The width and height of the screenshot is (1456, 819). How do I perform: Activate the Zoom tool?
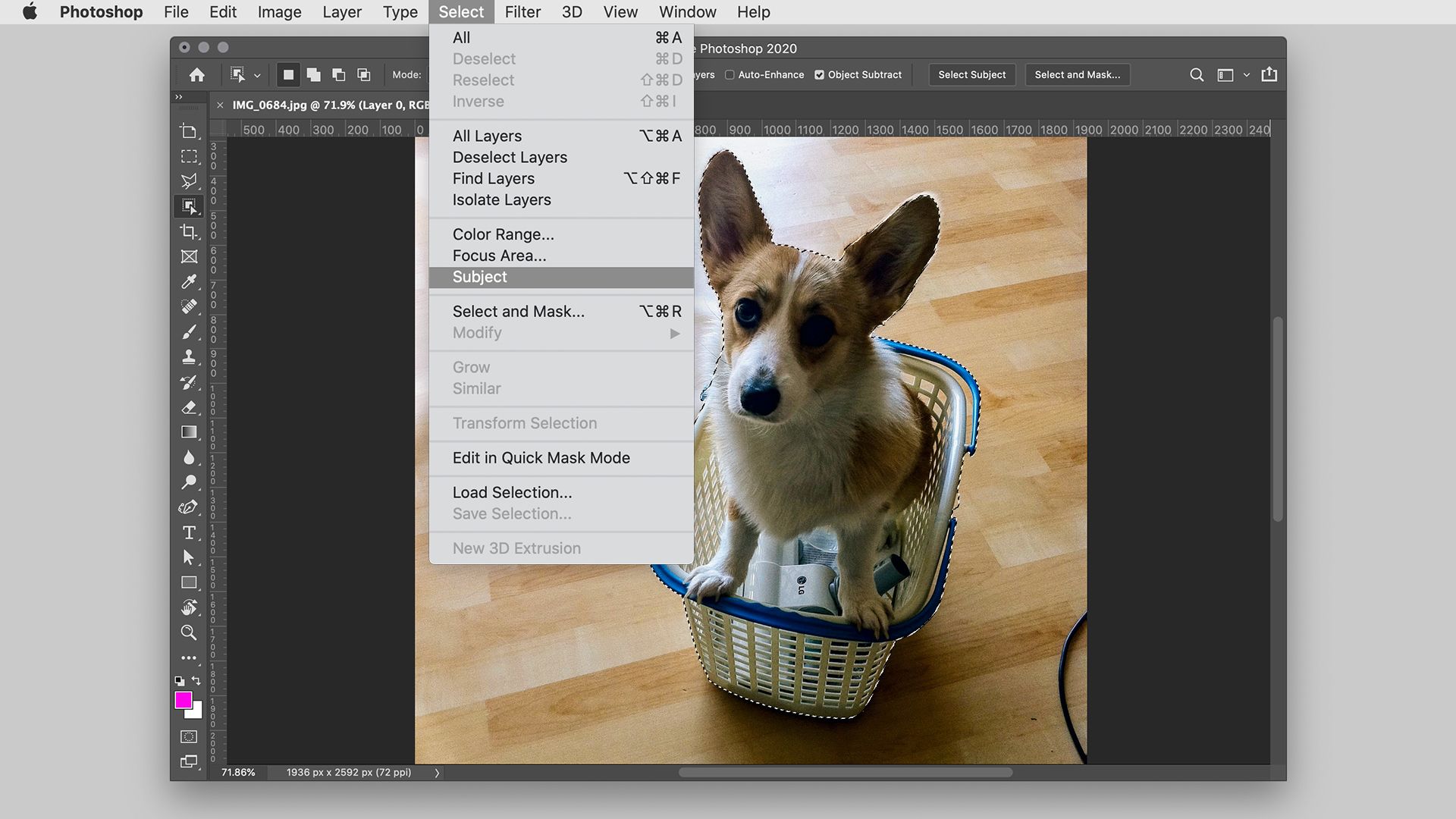(x=190, y=633)
